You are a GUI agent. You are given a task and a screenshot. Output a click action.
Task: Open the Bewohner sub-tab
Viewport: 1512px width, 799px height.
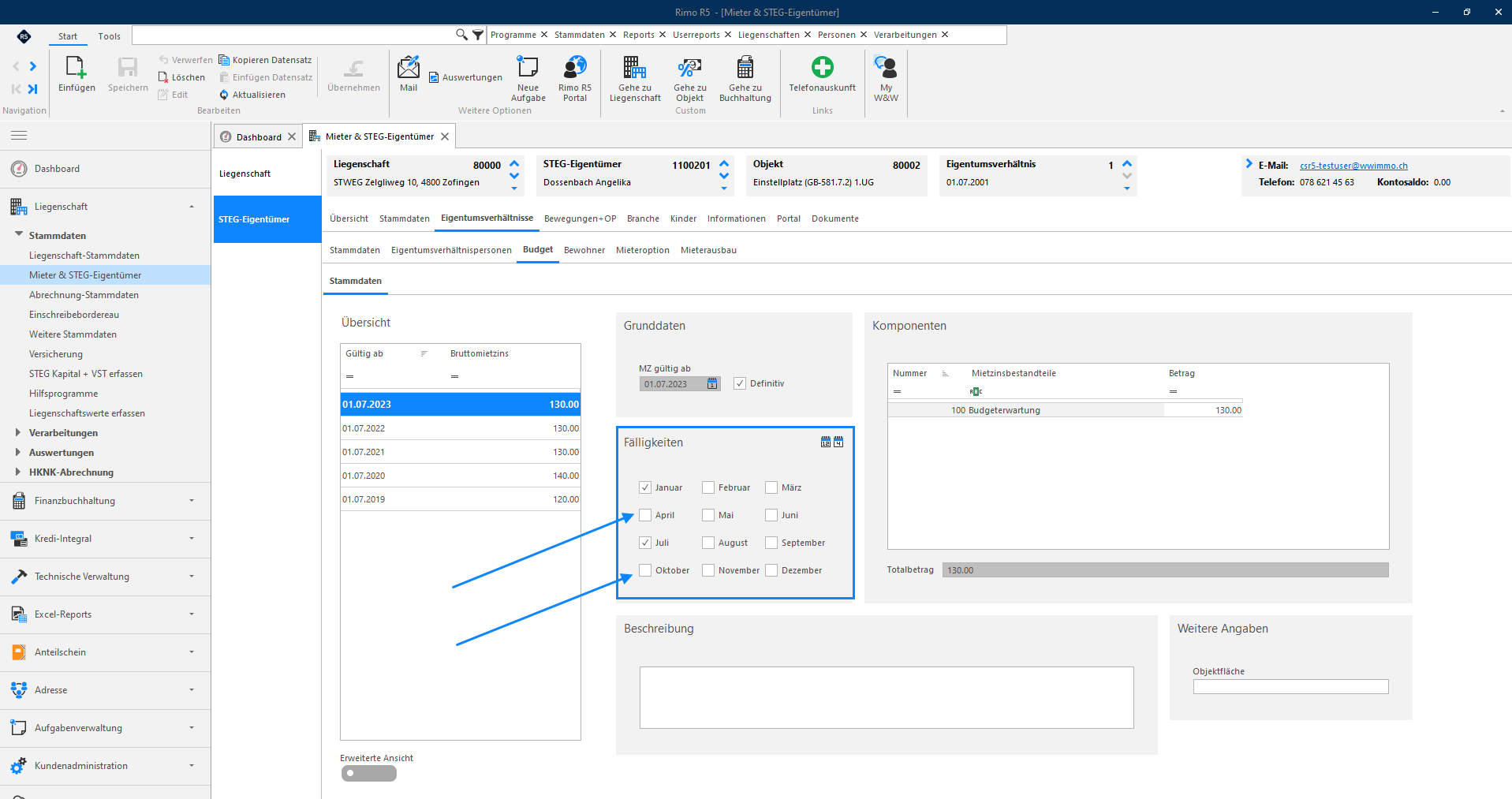coord(584,250)
